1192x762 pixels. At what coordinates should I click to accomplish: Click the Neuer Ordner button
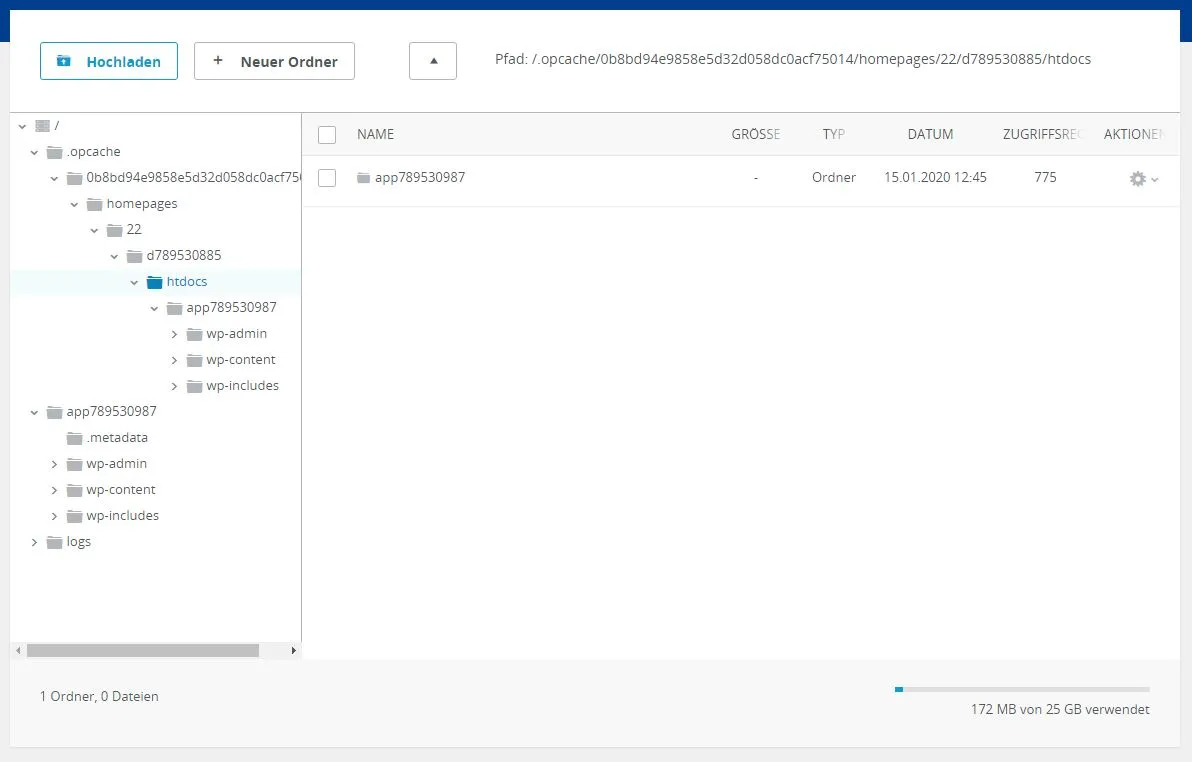coord(274,61)
